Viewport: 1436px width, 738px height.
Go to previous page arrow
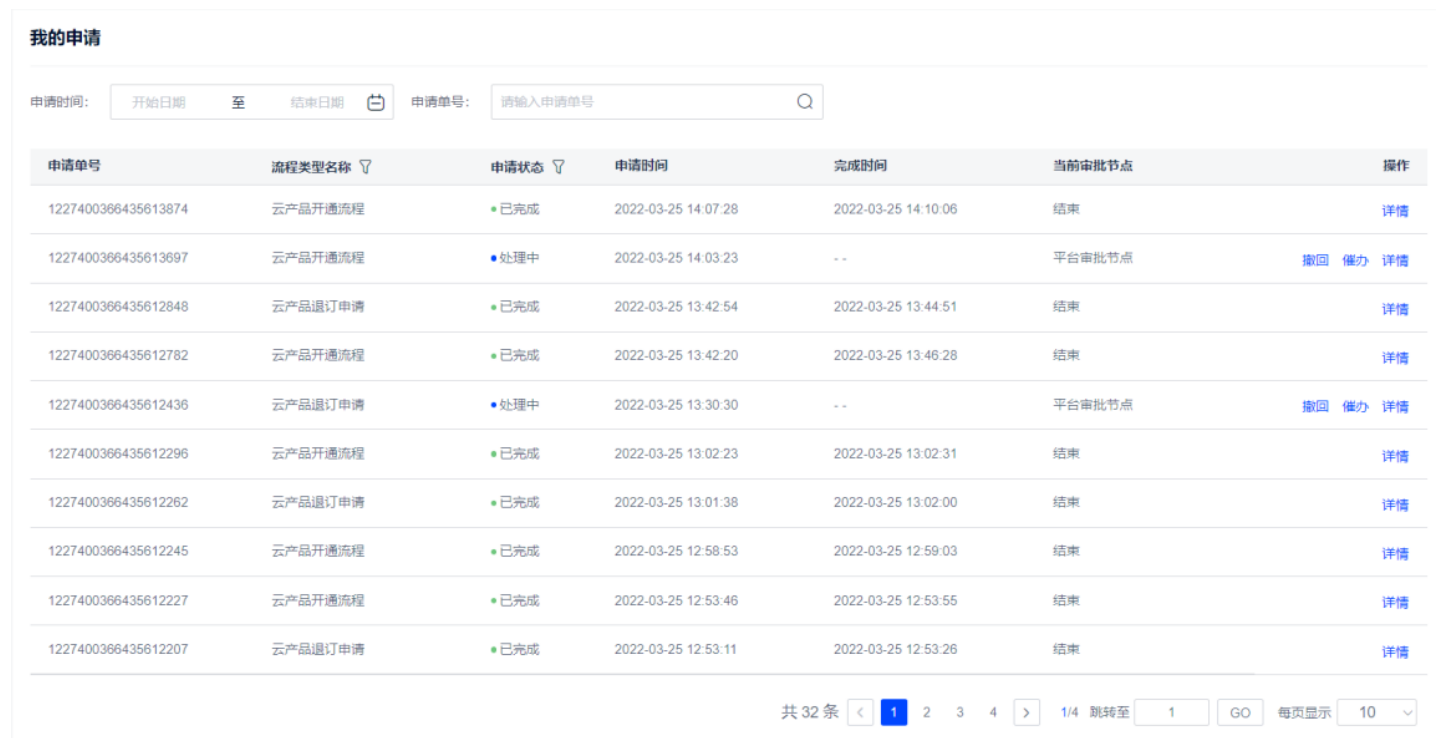(860, 712)
